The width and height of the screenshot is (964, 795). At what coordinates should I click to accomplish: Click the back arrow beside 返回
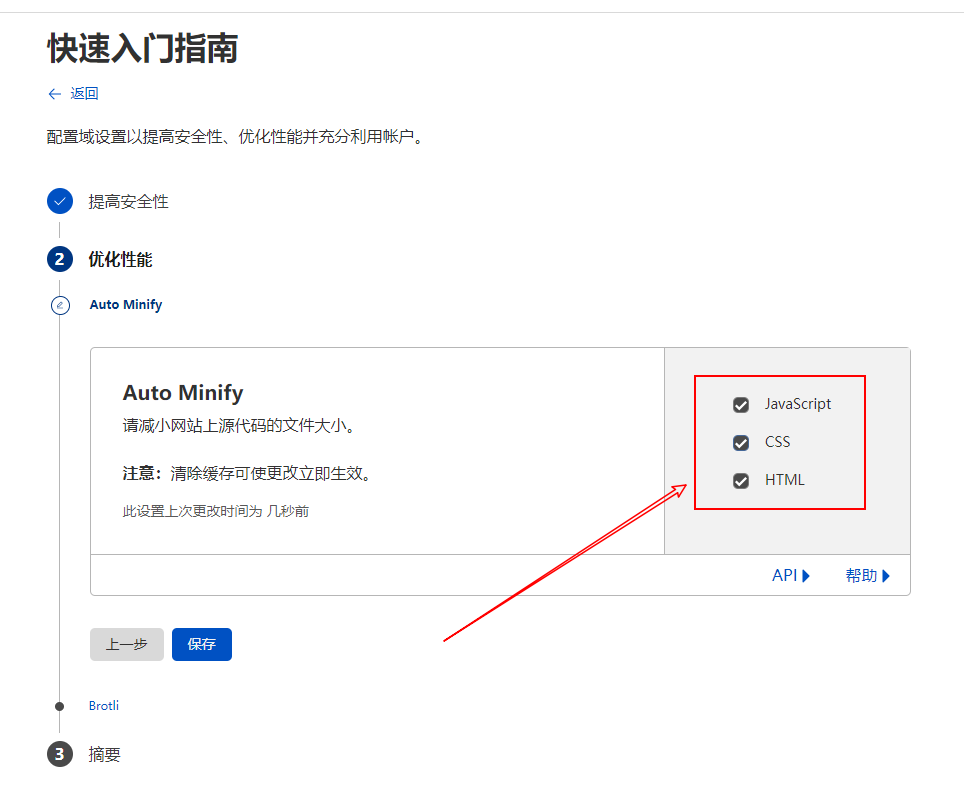point(55,93)
